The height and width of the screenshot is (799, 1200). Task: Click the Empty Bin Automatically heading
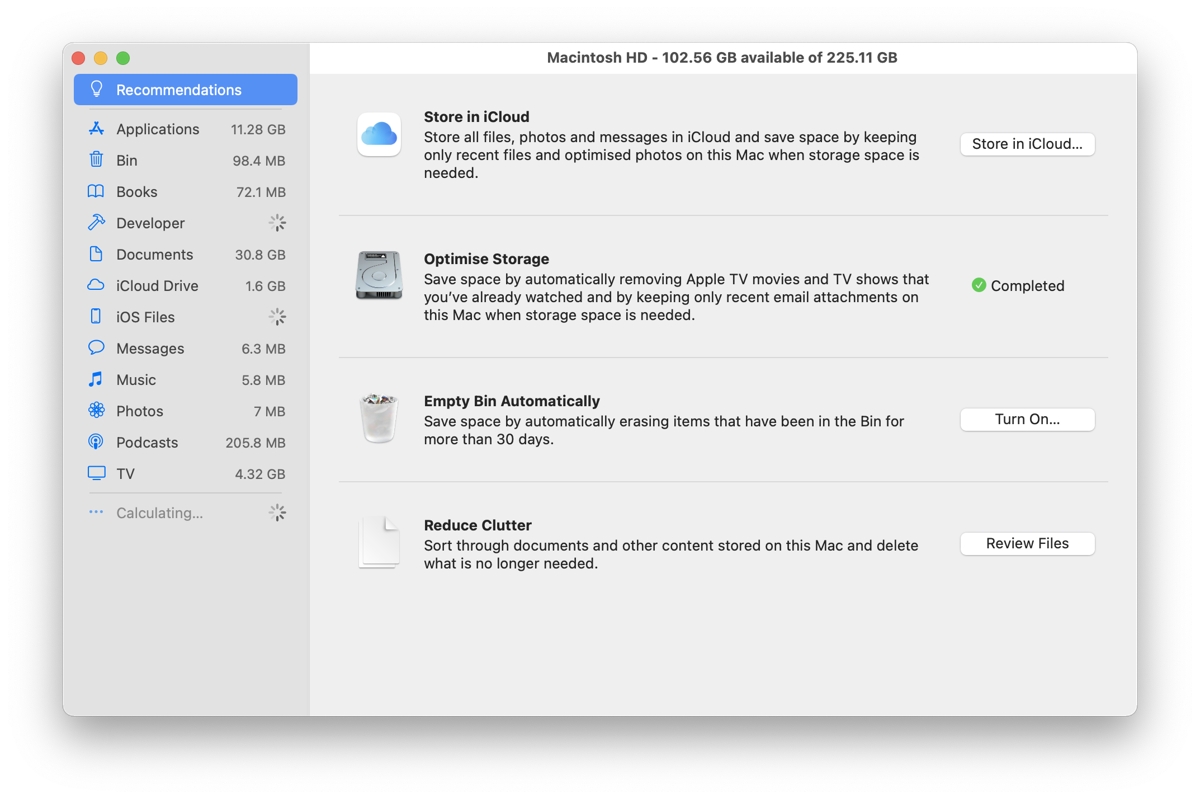[x=512, y=401]
